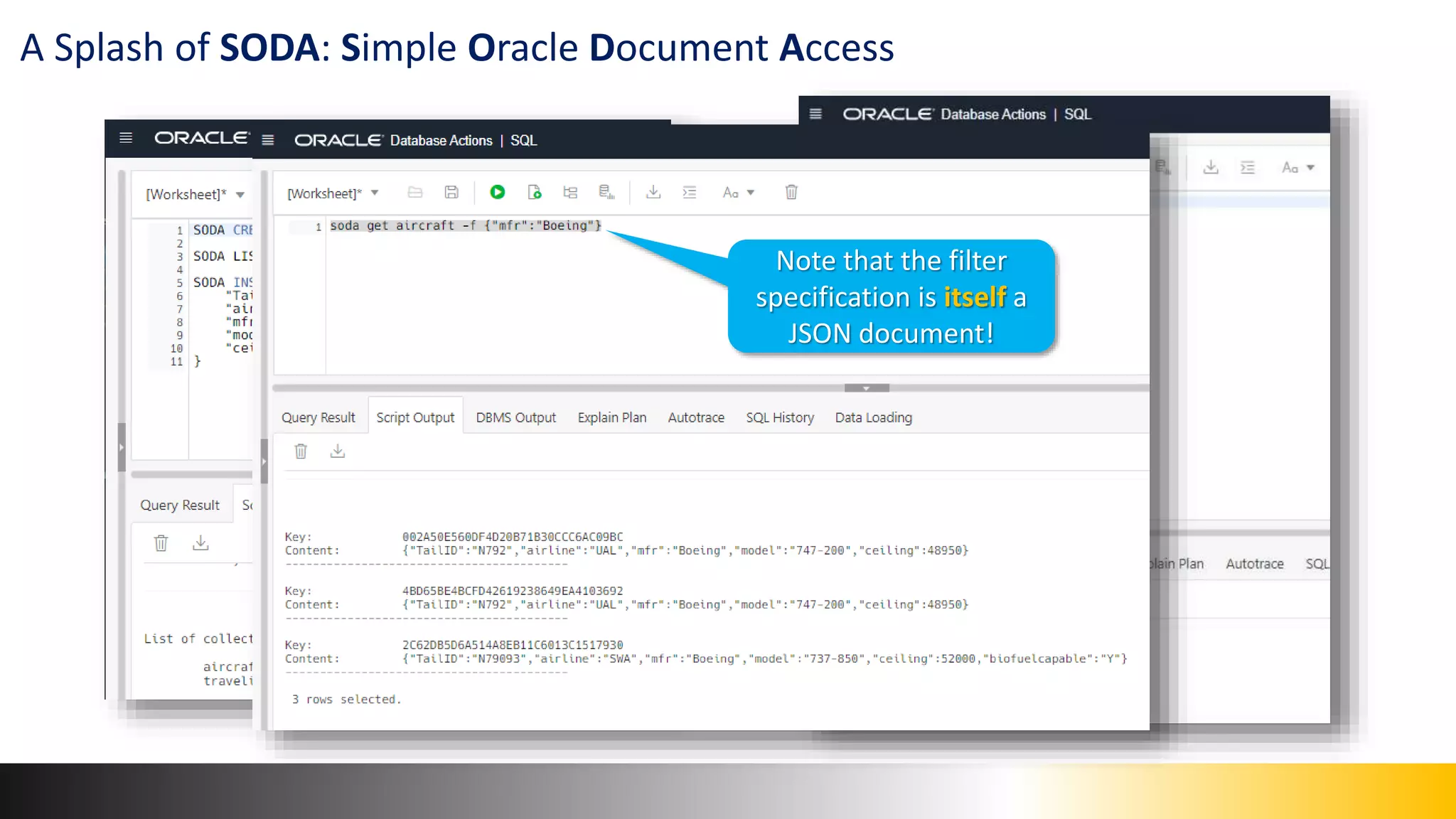The image size is (1456, 819).
Task: Click into the soda get aircraft editor line
Action: [x=466, y=225]
